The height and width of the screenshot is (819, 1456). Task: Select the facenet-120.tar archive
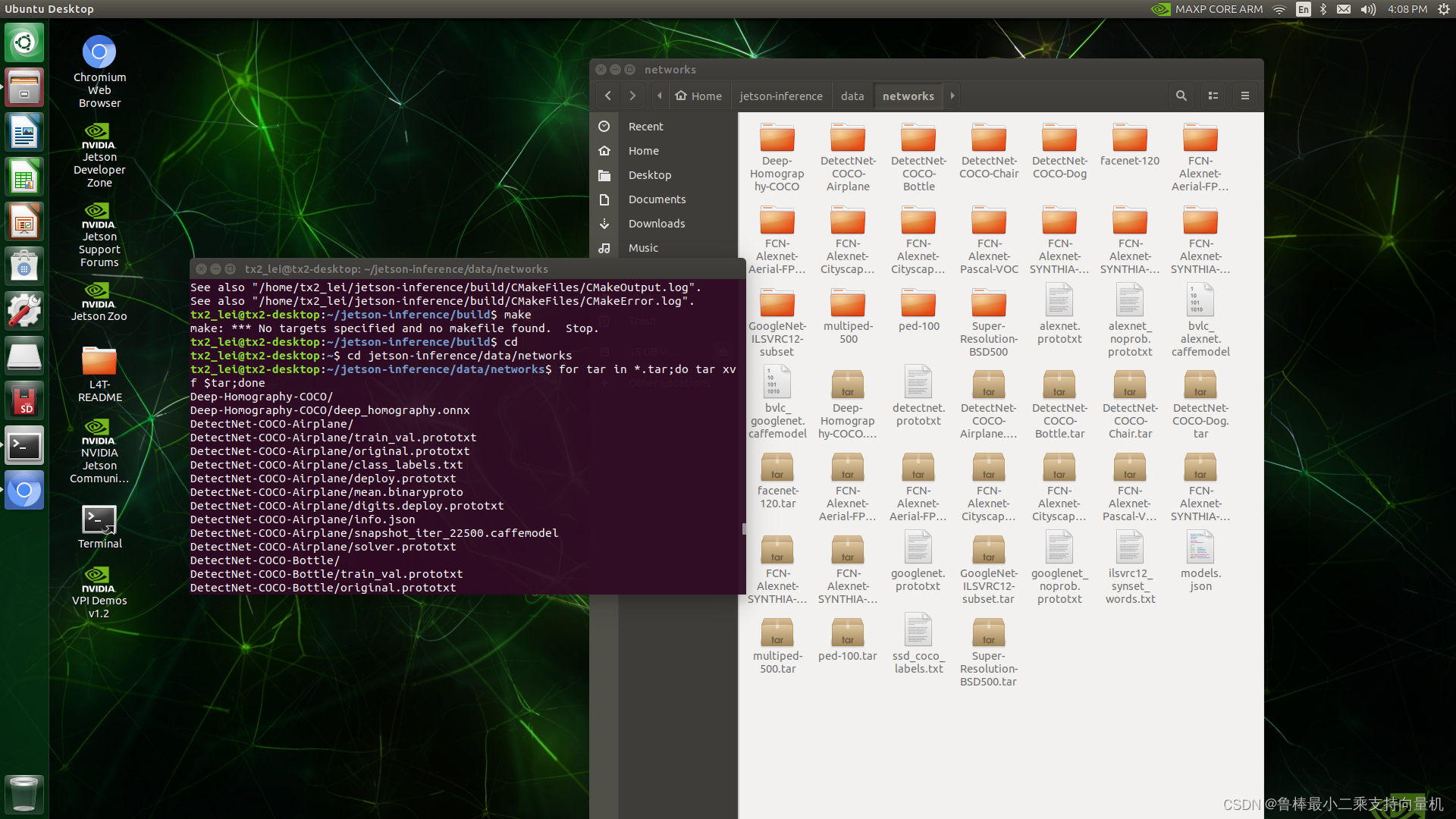pos(777,482)
